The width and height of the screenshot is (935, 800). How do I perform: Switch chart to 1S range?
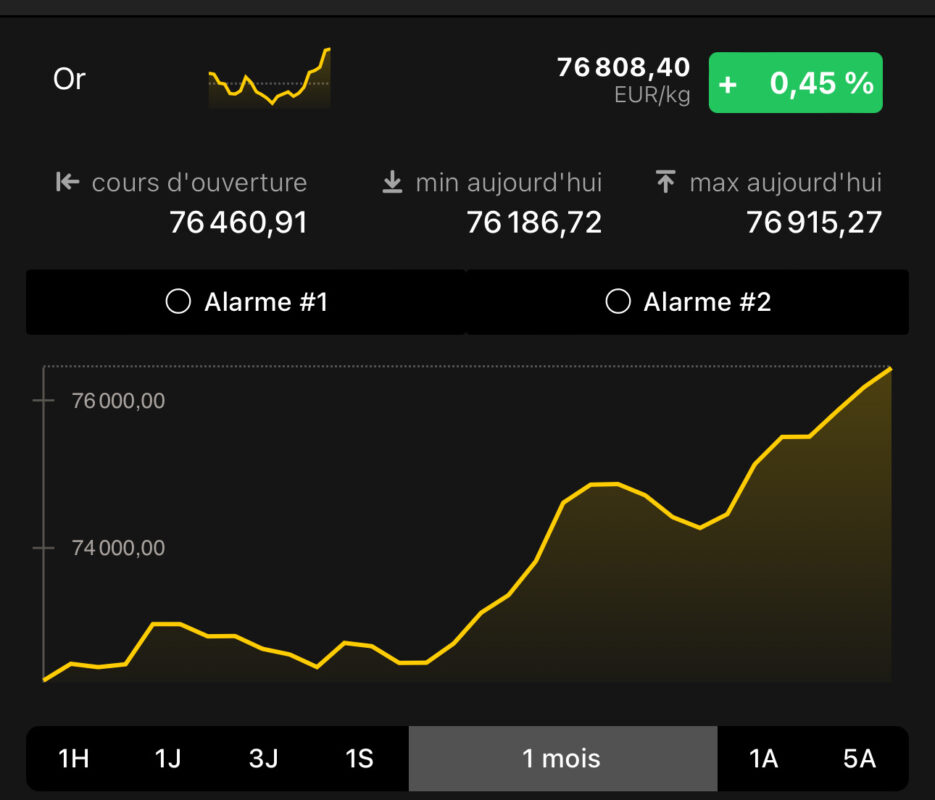coord(360,759)
